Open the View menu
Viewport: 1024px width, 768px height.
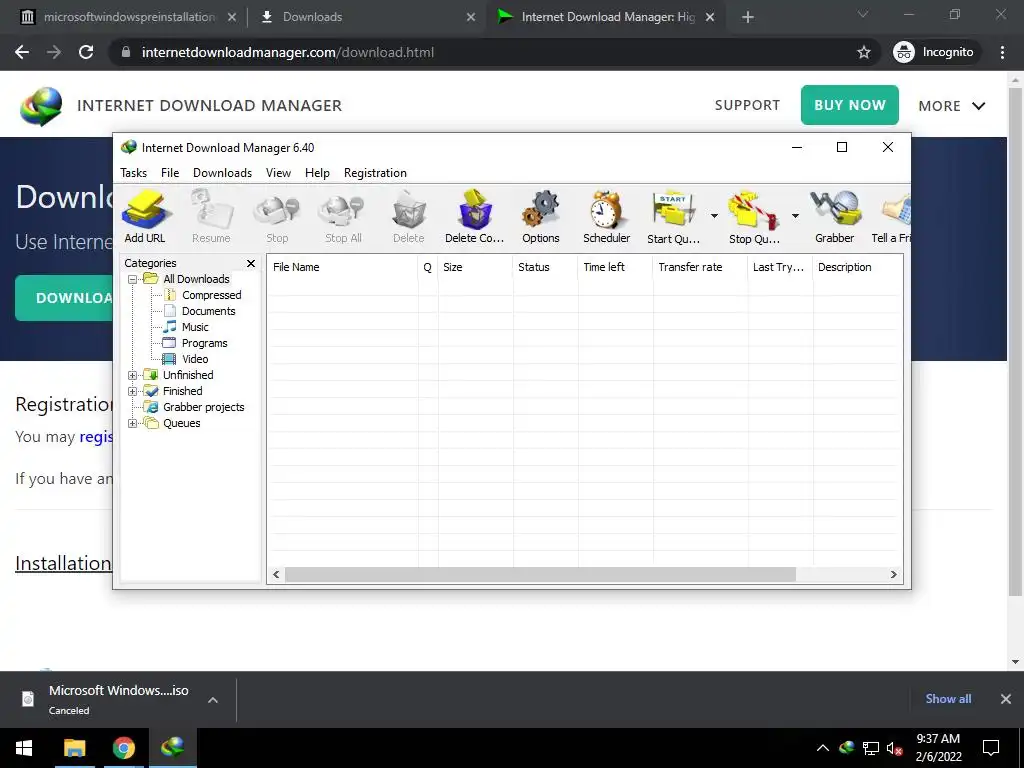[278, 173]
